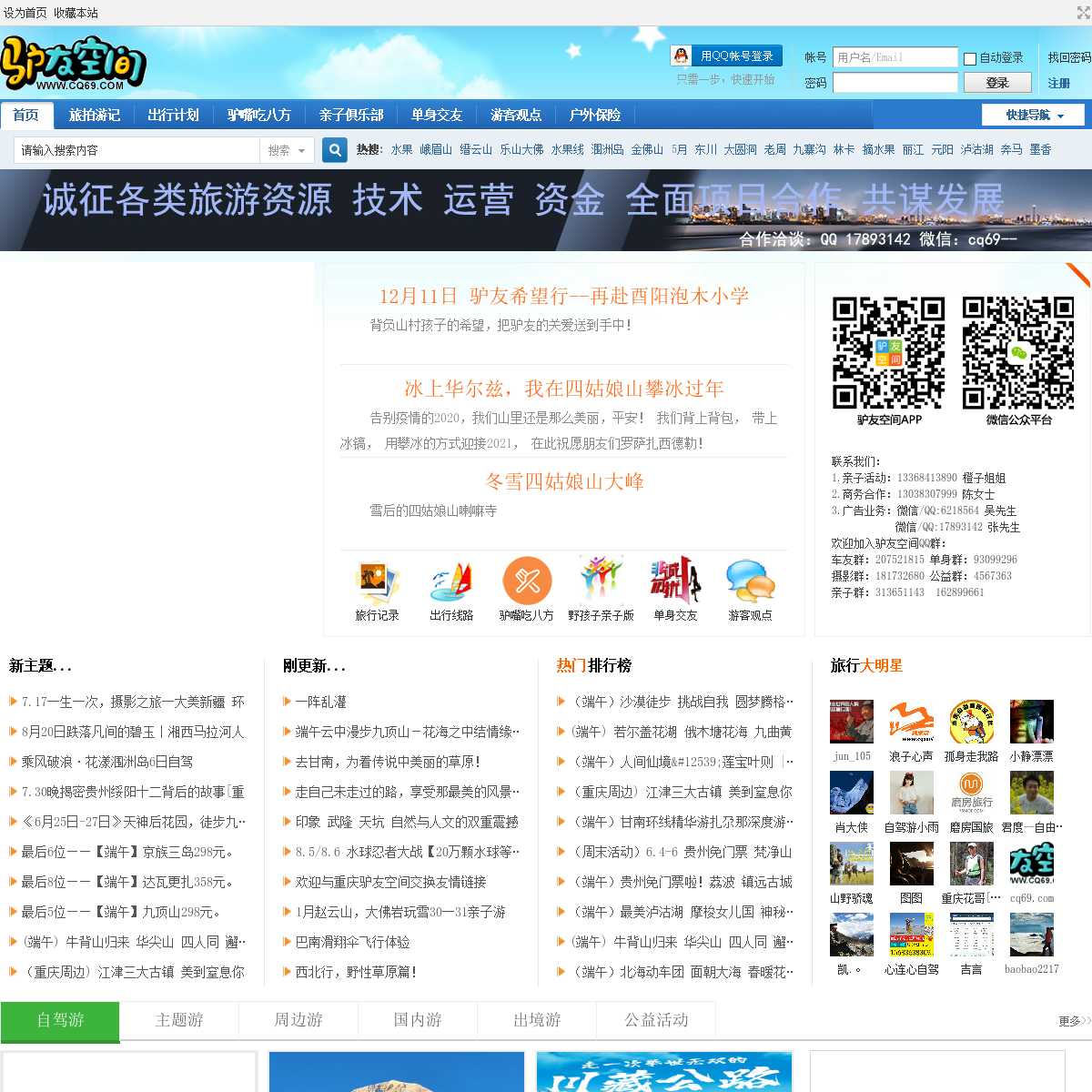Image resolution: width=1092 pixels, height=1092 pixels.
Task: Open the 出行线路 sailboat icon
Action: point(451,581)
